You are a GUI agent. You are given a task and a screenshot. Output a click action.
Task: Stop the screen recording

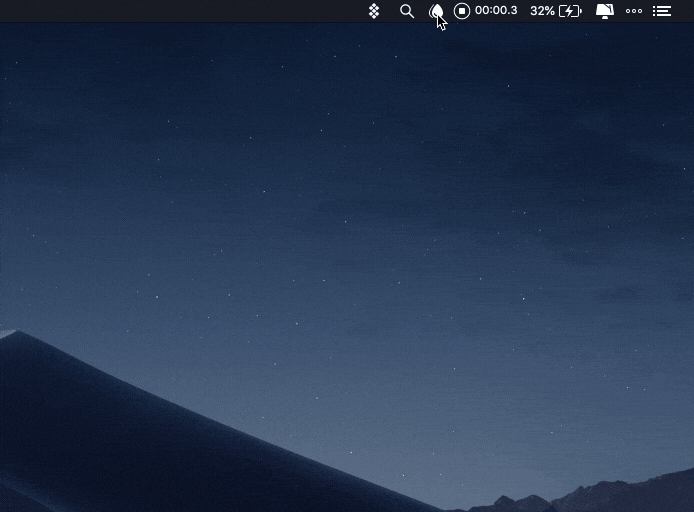coord(462,11)
